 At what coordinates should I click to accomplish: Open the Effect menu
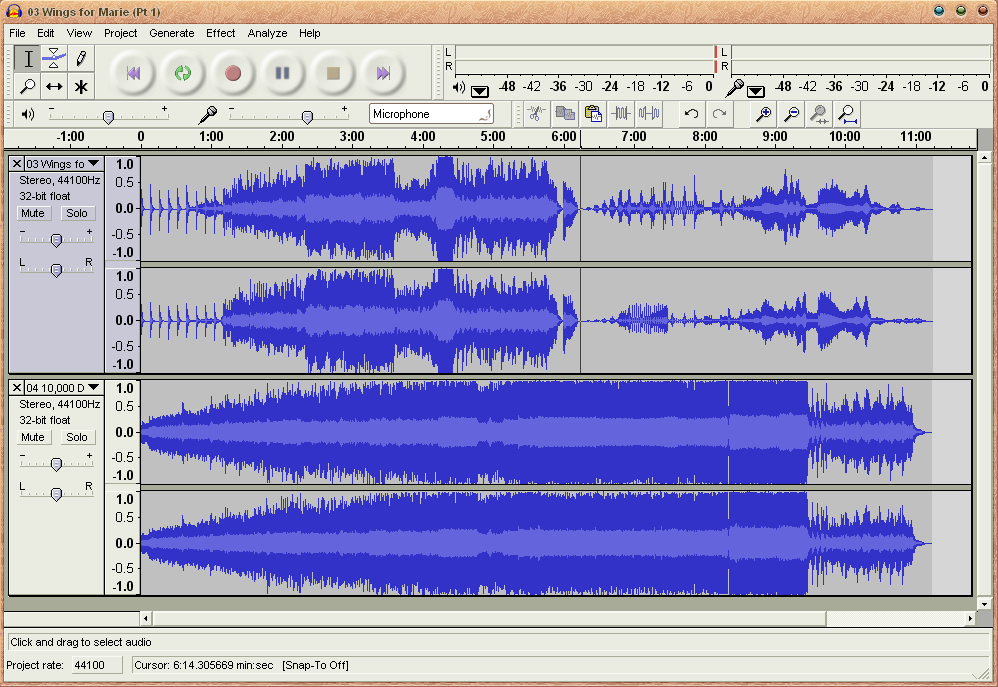tap(220, 33)
